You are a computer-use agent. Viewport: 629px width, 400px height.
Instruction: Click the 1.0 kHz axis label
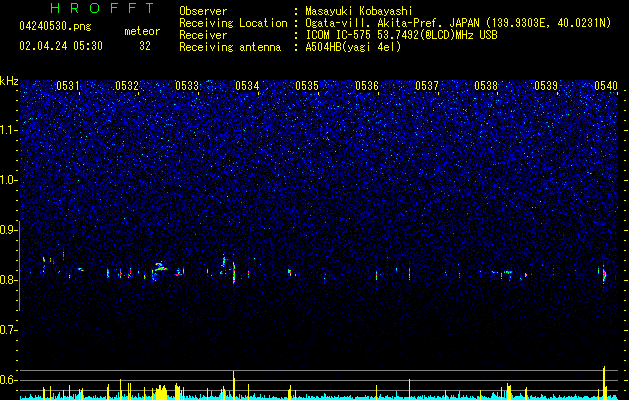(x=8, y=180)
